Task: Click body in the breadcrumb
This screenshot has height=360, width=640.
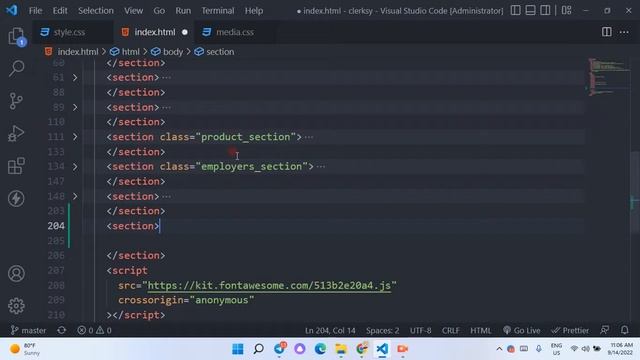Action: tap(173, 52)
